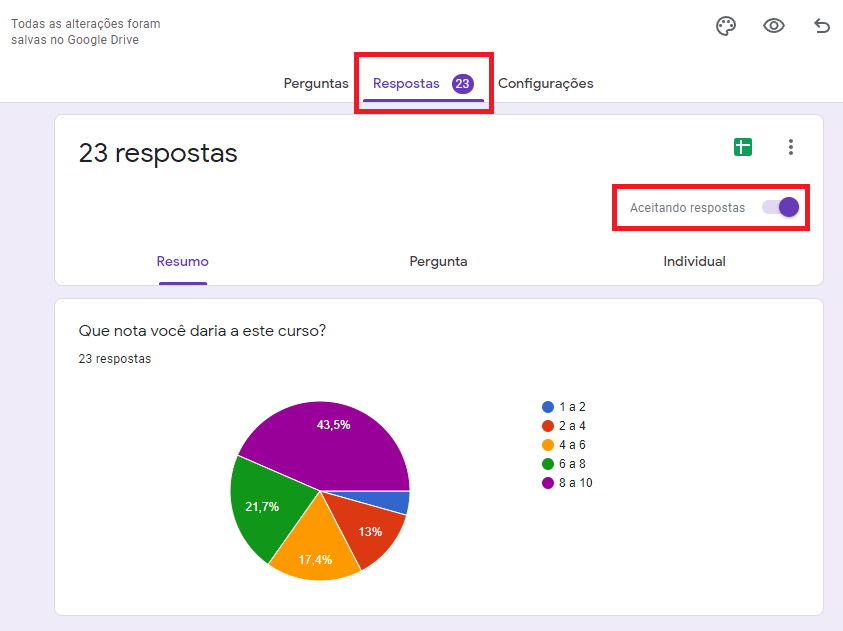Click the 'Todas as alterações foram salvas' status
The image size is (843, 631).
(x=85, y=32)
